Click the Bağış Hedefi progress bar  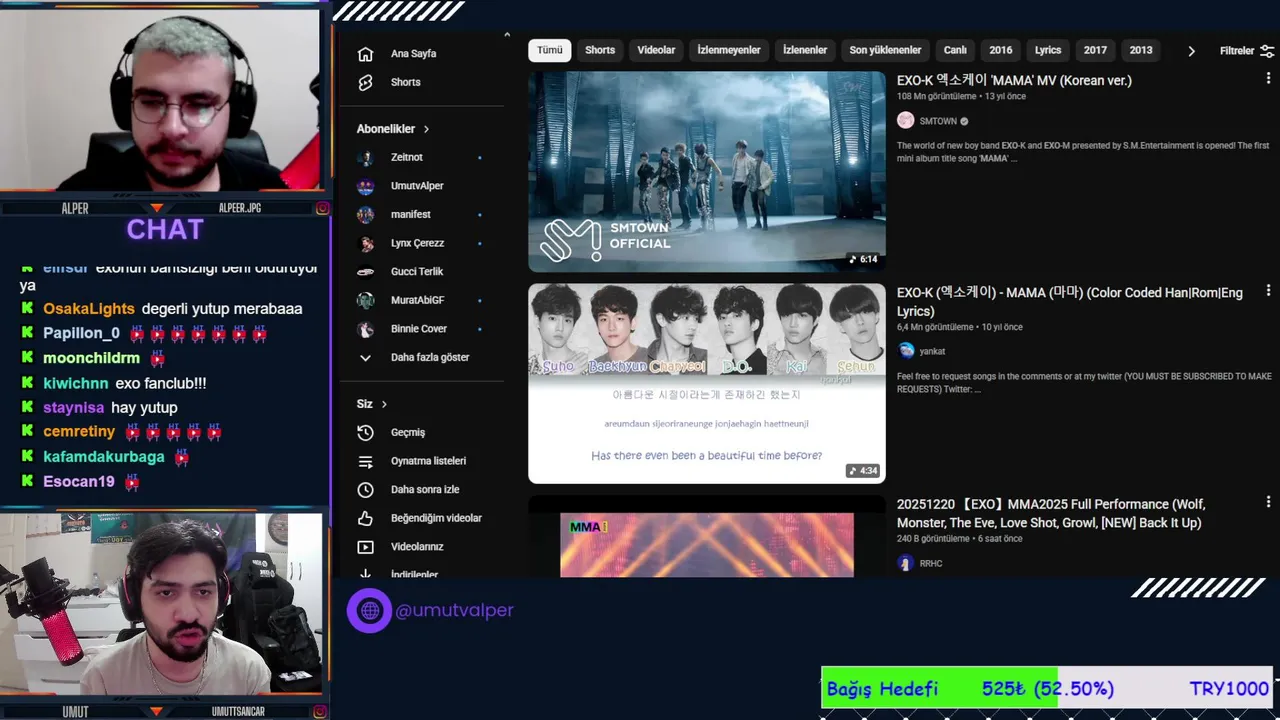pyautogui.click(x=1047, y=688)
